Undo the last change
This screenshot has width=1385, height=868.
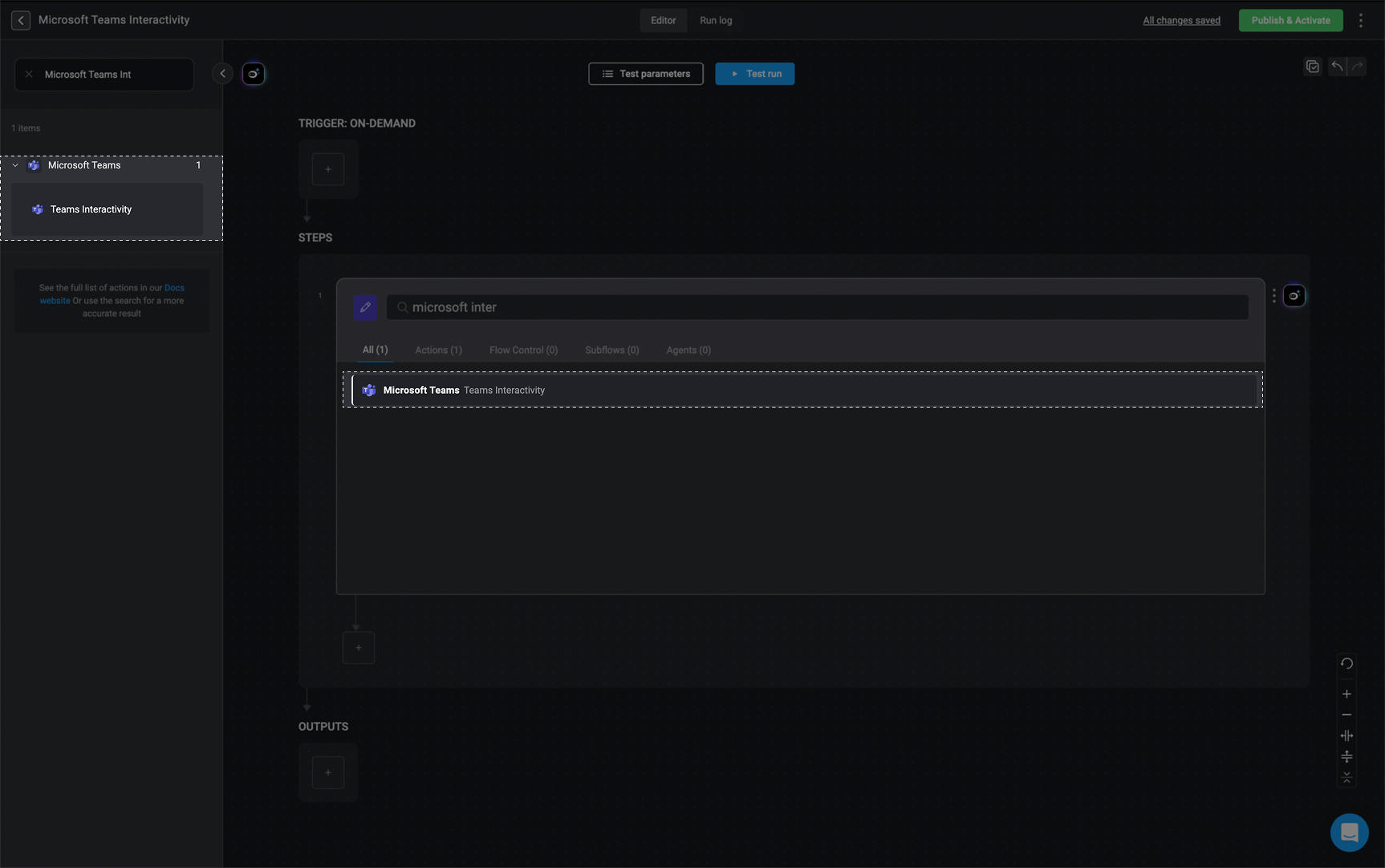[x=1337, y=67]
